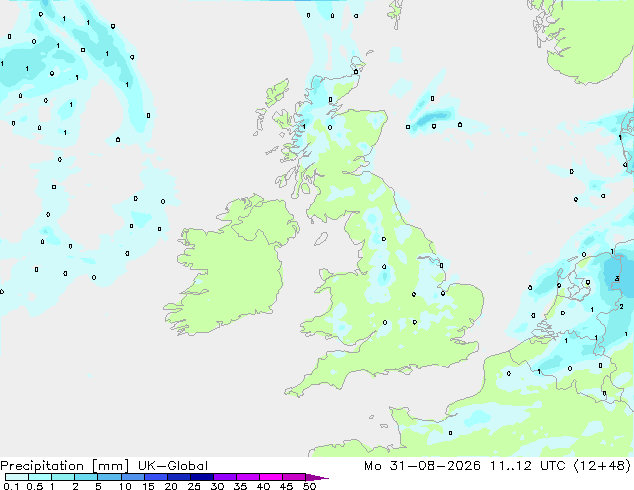
Task: Click the Shetland Islands outline at top
Action: pos(396,14)
